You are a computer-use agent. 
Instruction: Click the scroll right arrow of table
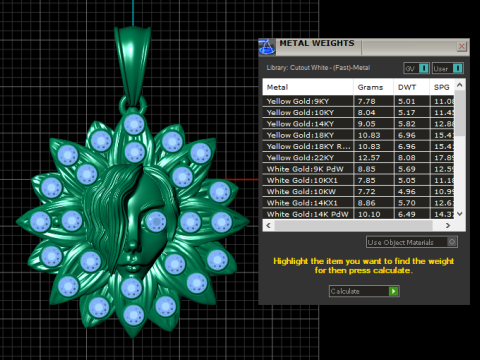tap(448, 225)
